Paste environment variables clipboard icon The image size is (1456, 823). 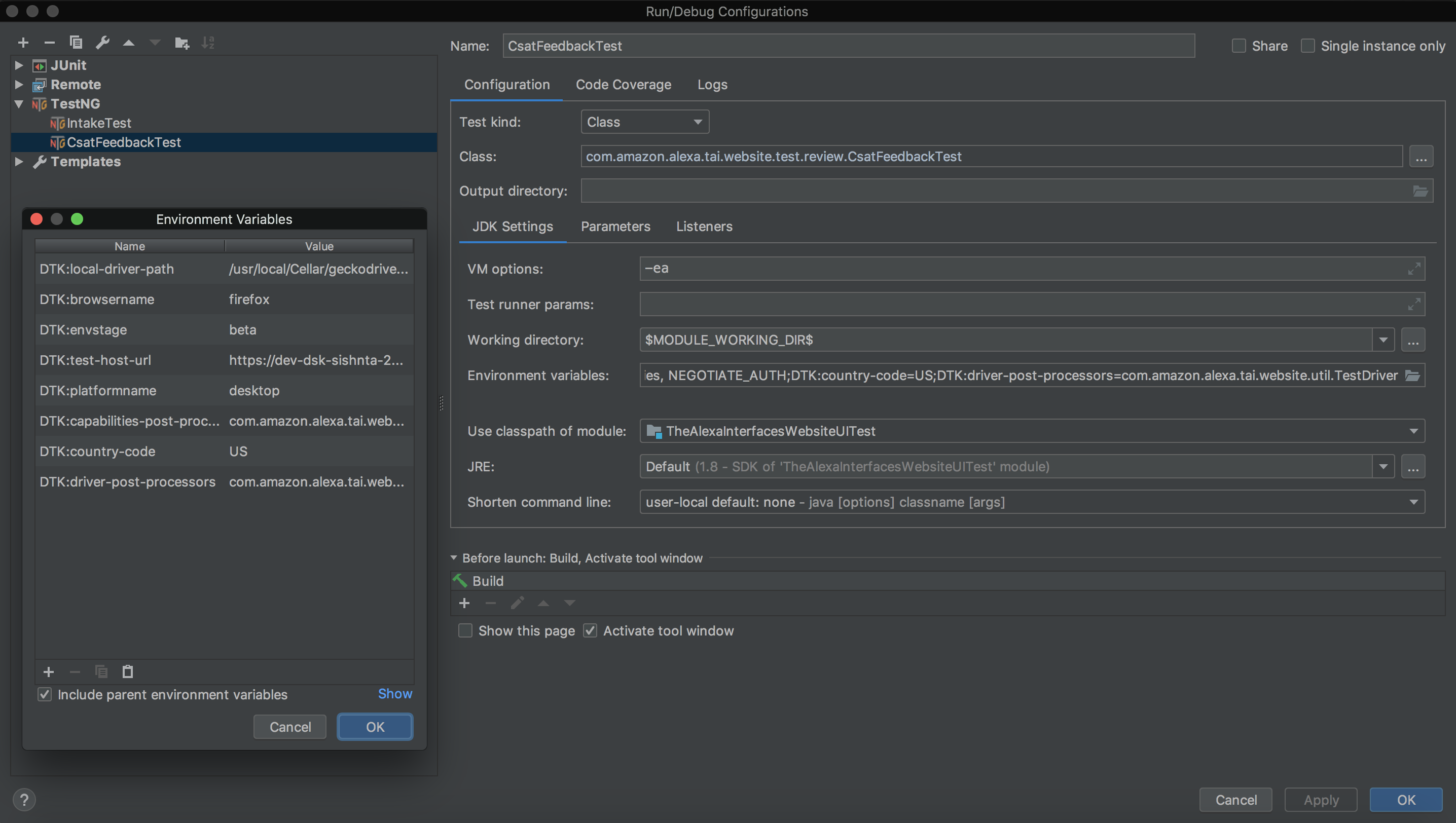tap(128, 671)
